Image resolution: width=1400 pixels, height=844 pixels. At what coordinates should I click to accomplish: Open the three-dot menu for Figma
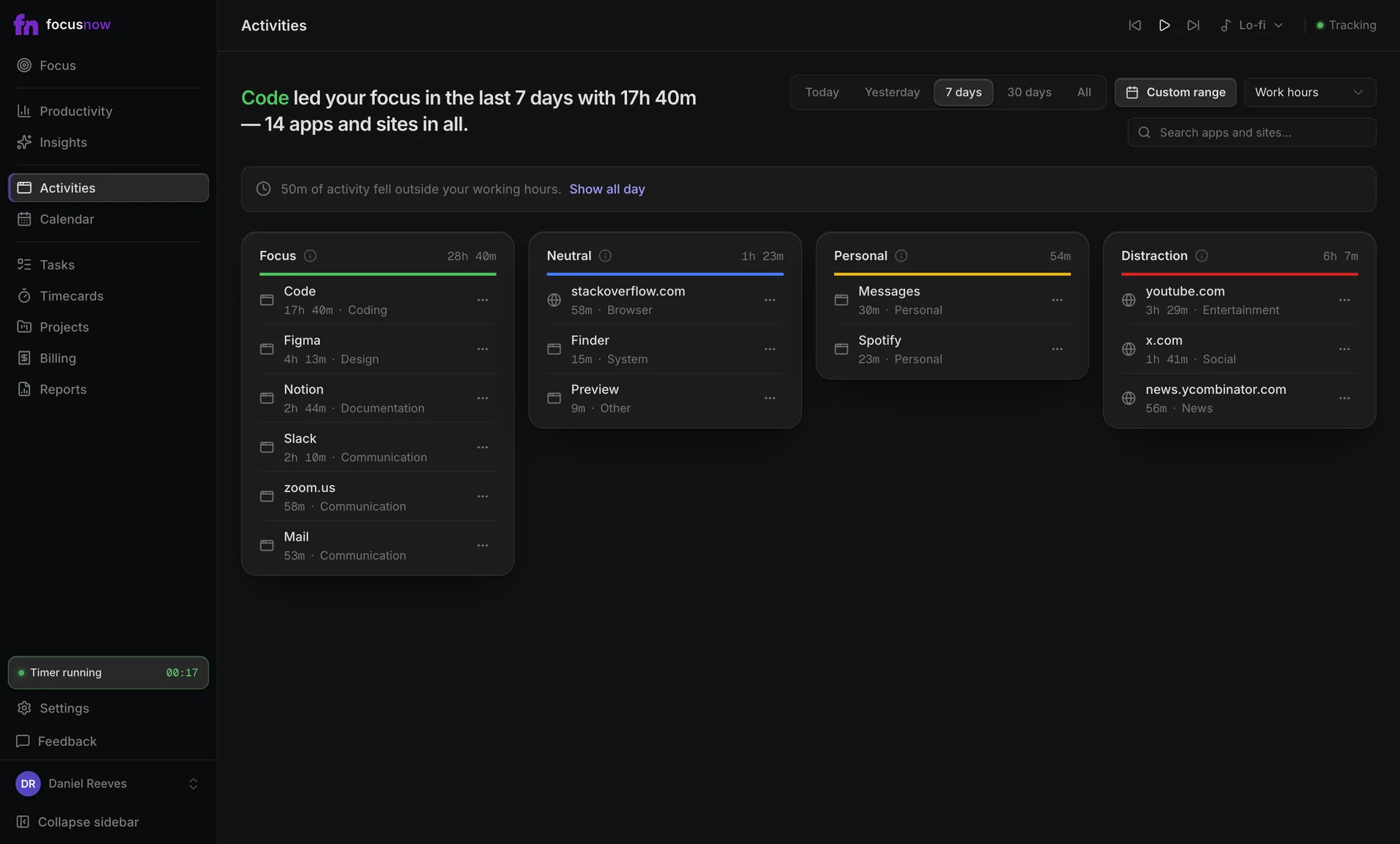[483, 349]
